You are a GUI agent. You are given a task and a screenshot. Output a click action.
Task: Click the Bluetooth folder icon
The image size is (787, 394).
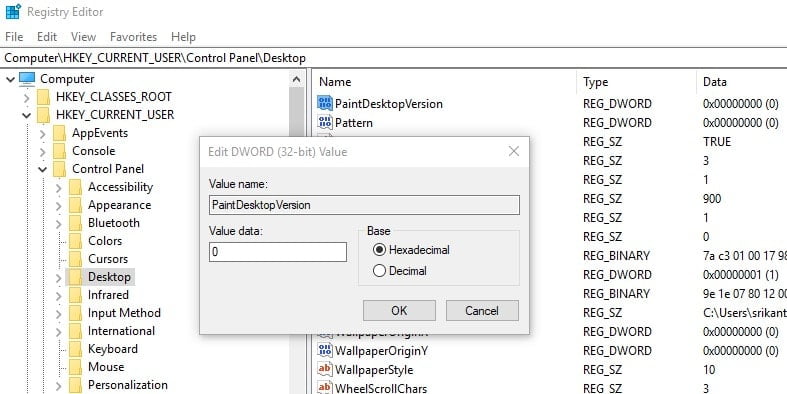click(x=76, y=223)
